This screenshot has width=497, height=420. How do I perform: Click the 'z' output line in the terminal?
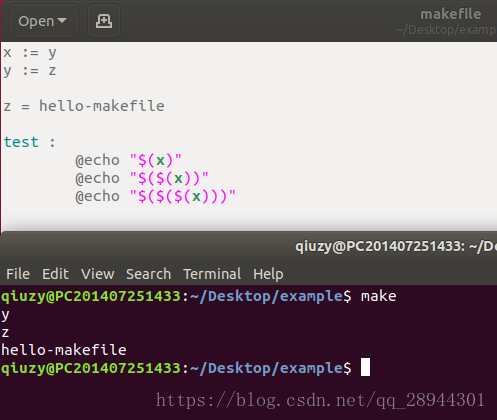5,333
